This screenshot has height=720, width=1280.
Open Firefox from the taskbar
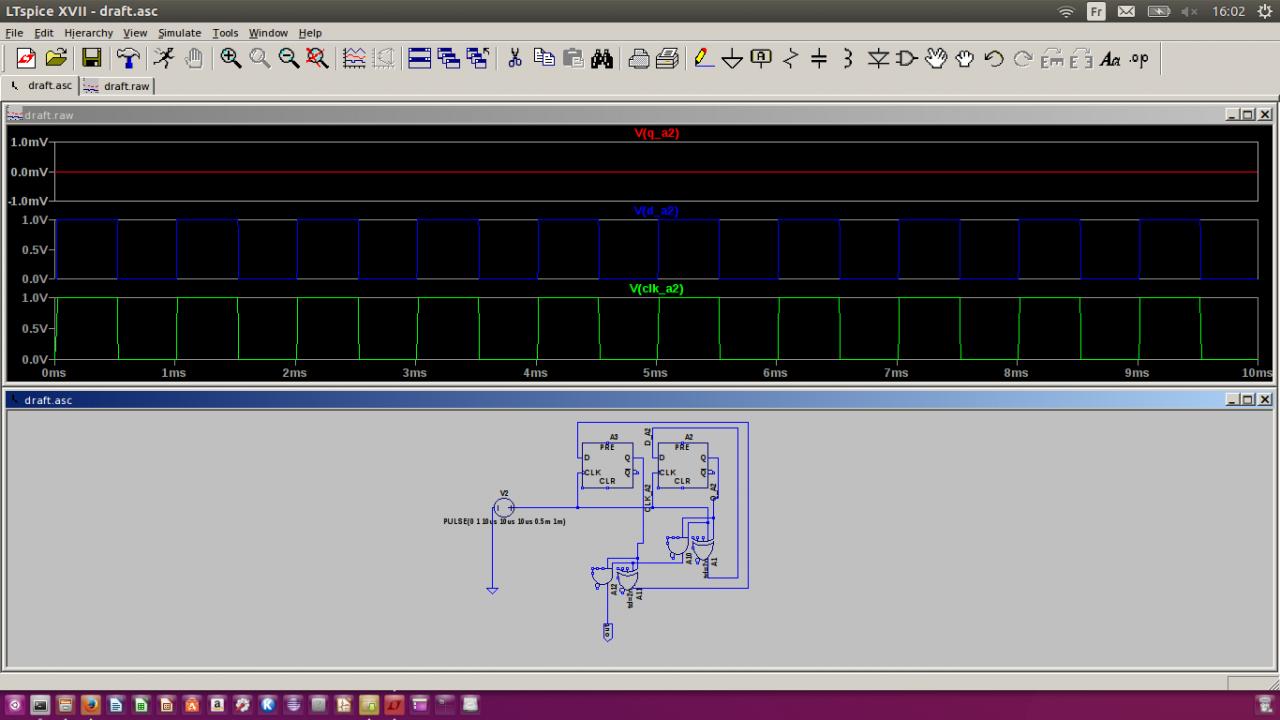pos(90,705)
